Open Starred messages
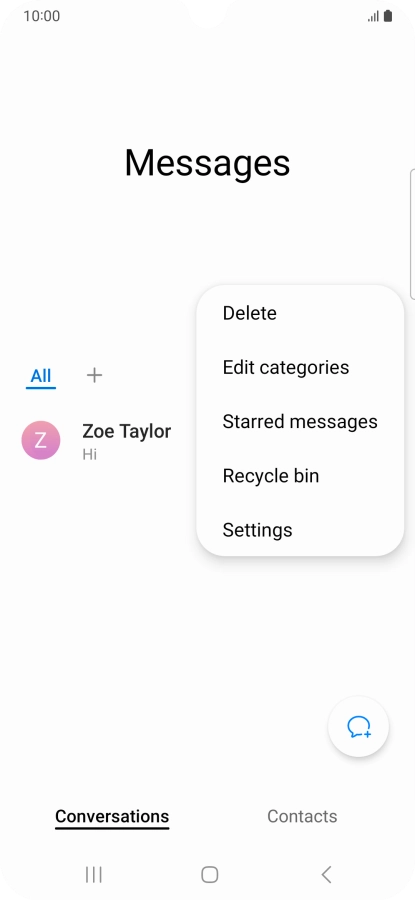Viewport: 415px width, 900px height. 300,421
